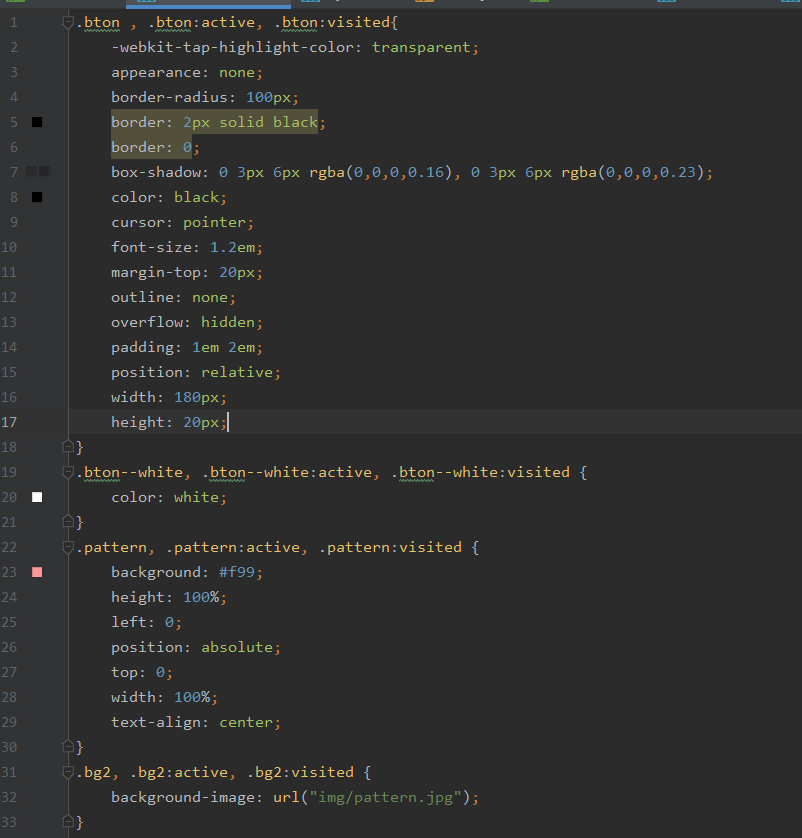
Task: Open the pink #f99 background color swatch
Action: 37,572
